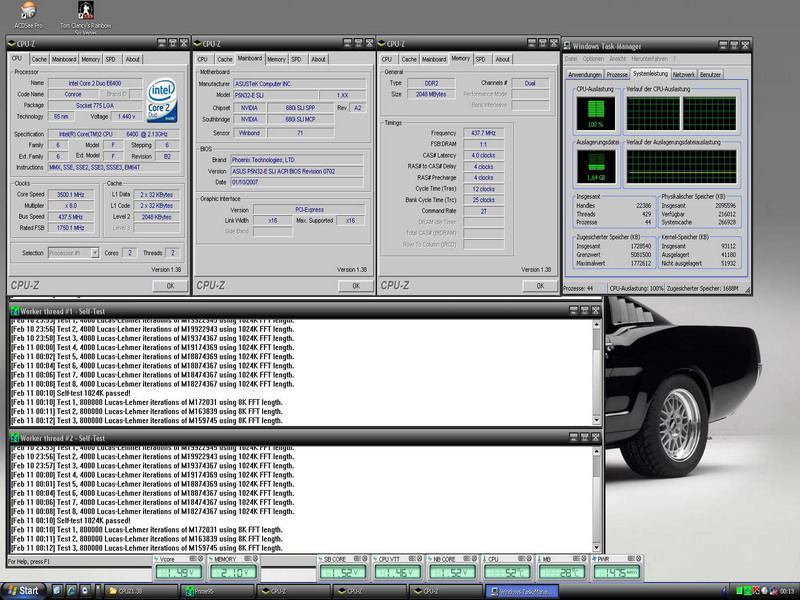Click the first quick launch icon beside Start
The height and width of the screenshot is (600, 800).
pyautogui.click(x=57, y=590)
